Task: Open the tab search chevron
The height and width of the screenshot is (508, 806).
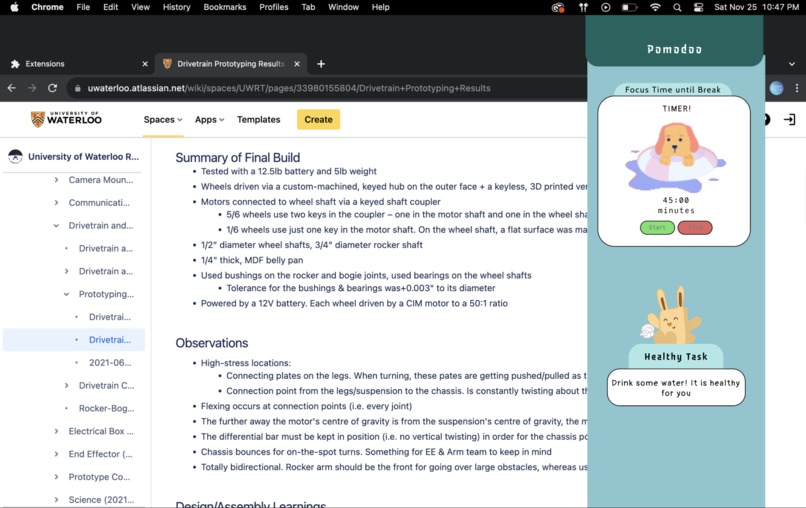Action: pos(792,64)
